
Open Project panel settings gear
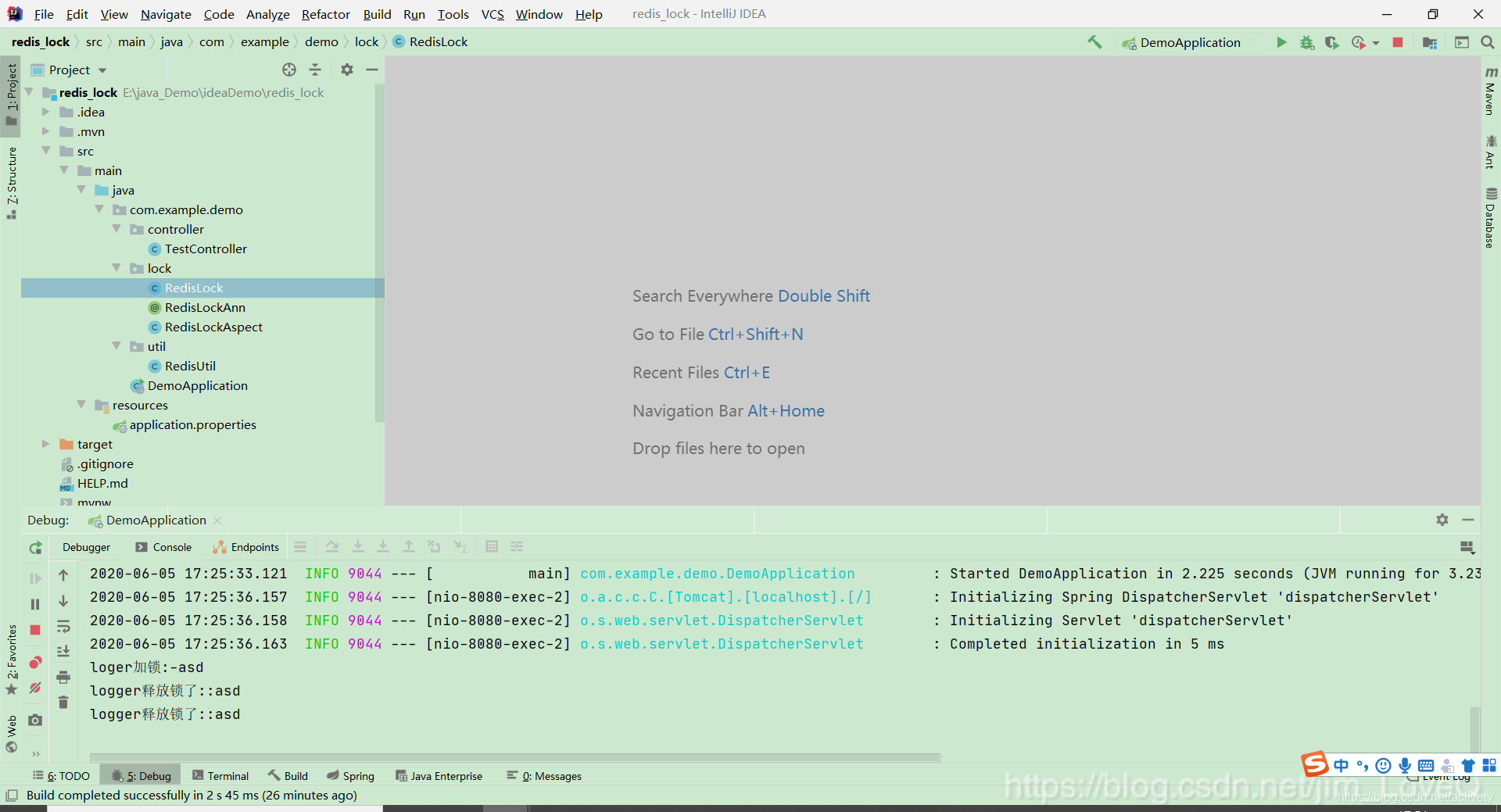tap(347, 70)
